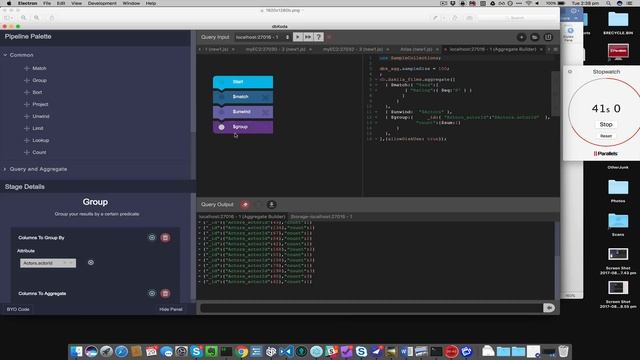Open the File menu
This screenshot has height=360, width=640.
tap(47, 3)
